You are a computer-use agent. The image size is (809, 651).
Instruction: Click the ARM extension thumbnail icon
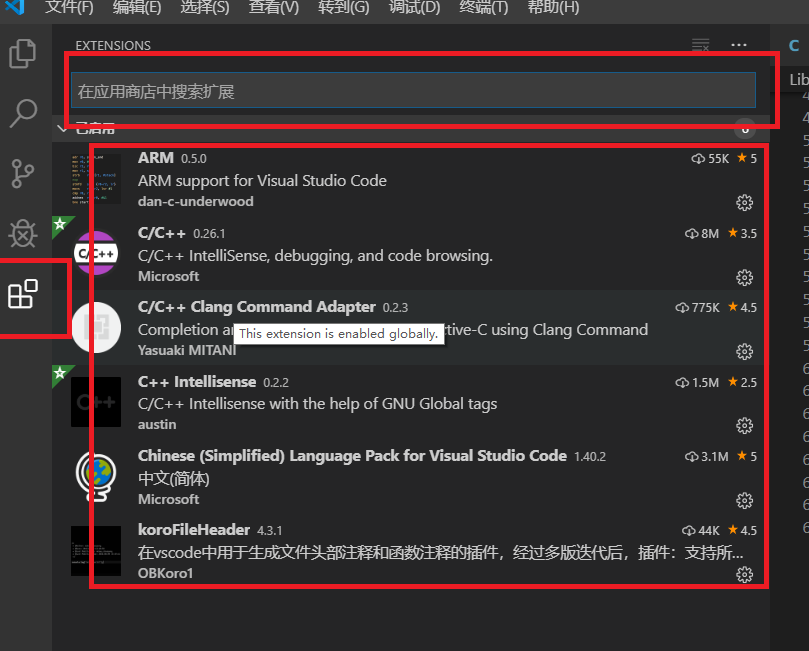pos(96,179)
